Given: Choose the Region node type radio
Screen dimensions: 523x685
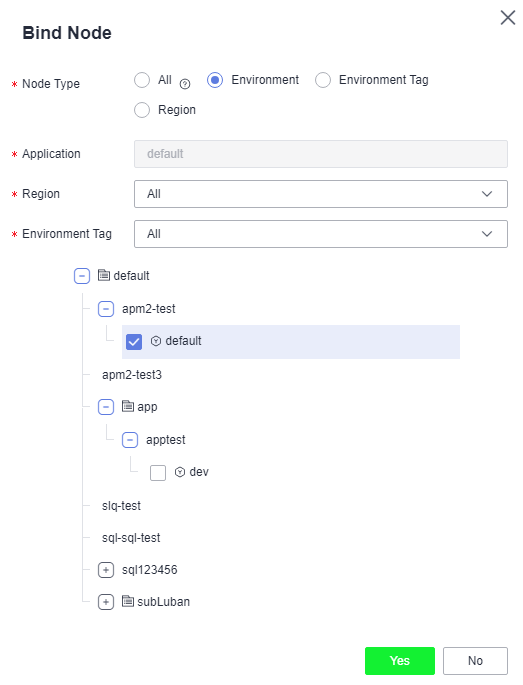Looking at the screenshot, I should (x=142, y=110).
